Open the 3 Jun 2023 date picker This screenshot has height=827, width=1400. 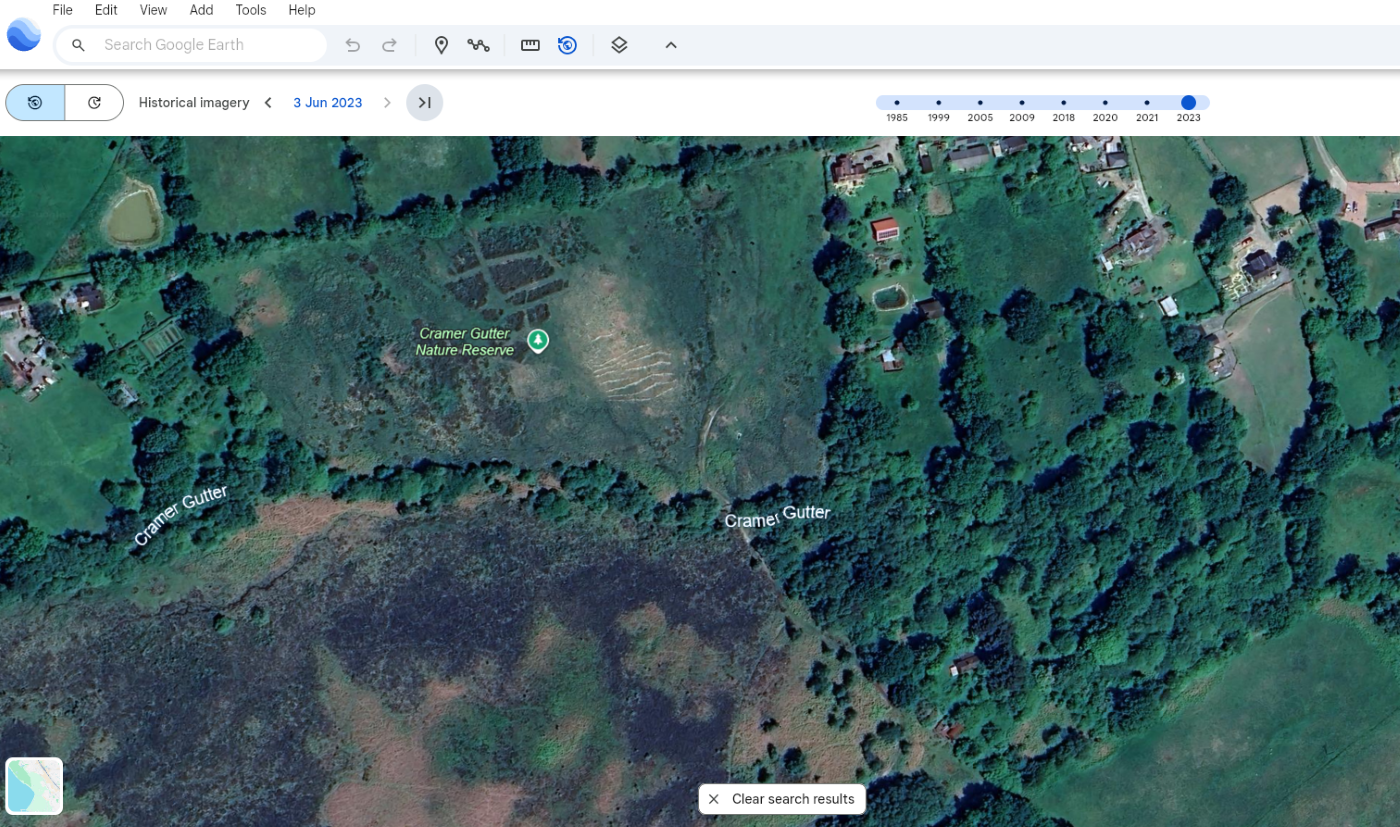pyautogui.click(x=327, y=102)
